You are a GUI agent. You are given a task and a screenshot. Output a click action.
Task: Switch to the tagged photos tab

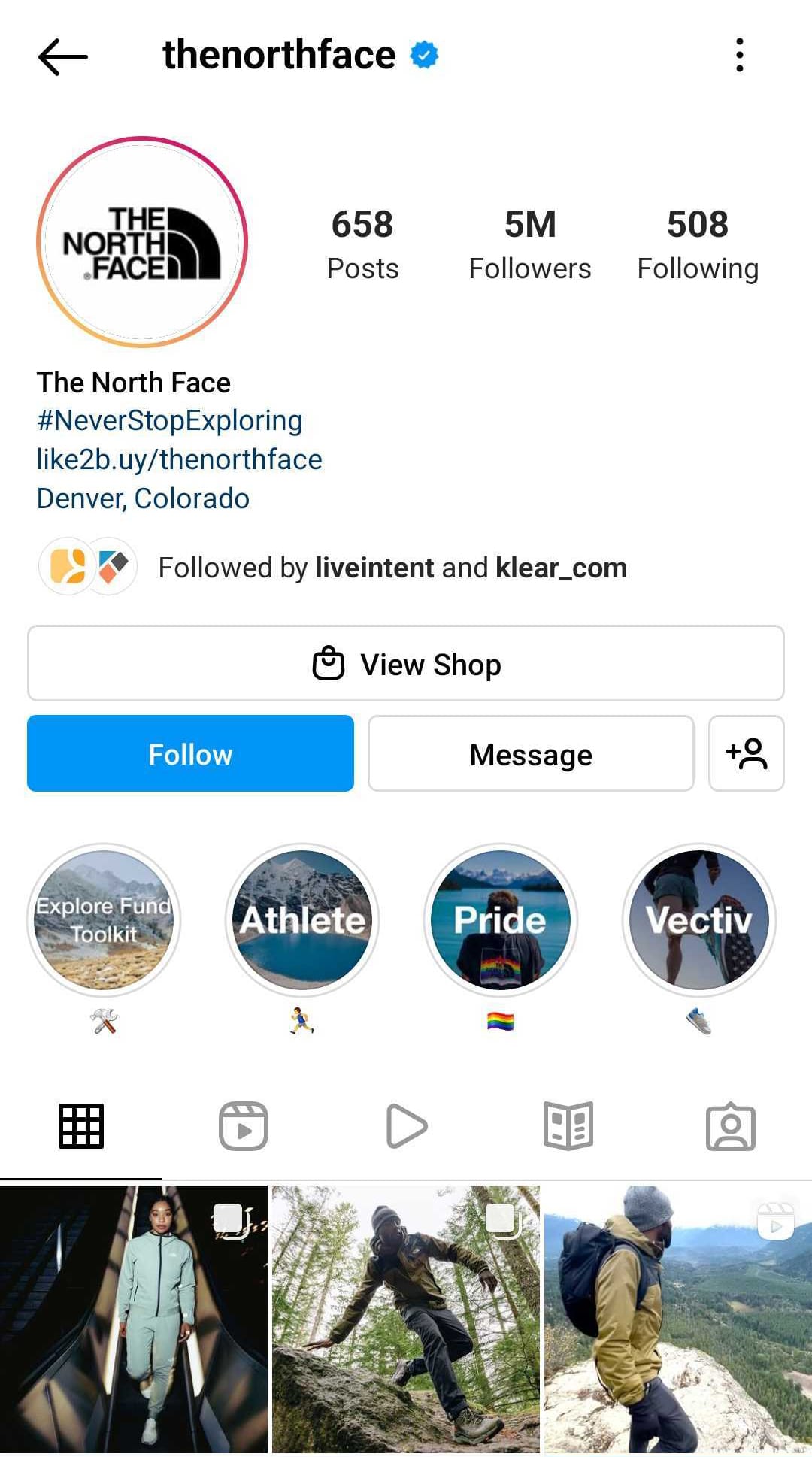pyautogui.click(x=731, y=1126)
